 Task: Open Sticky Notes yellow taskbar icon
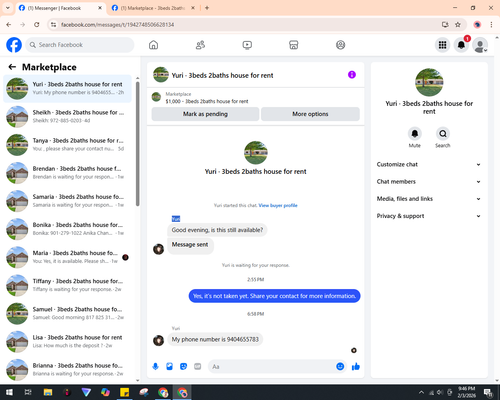[125, 392]
